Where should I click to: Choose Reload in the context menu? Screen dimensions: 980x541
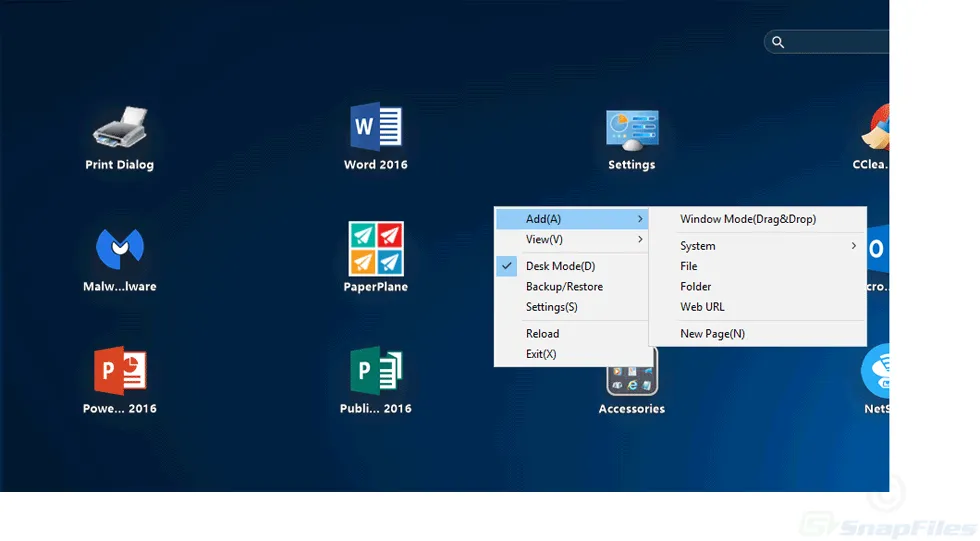572,334
